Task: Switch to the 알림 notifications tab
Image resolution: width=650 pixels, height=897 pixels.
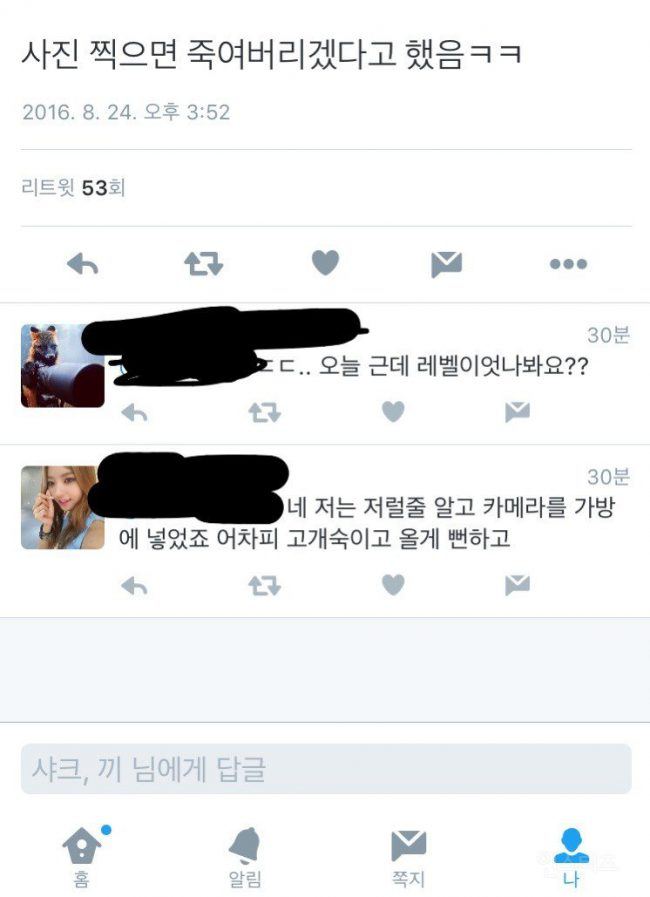Action: click(245, 856)
